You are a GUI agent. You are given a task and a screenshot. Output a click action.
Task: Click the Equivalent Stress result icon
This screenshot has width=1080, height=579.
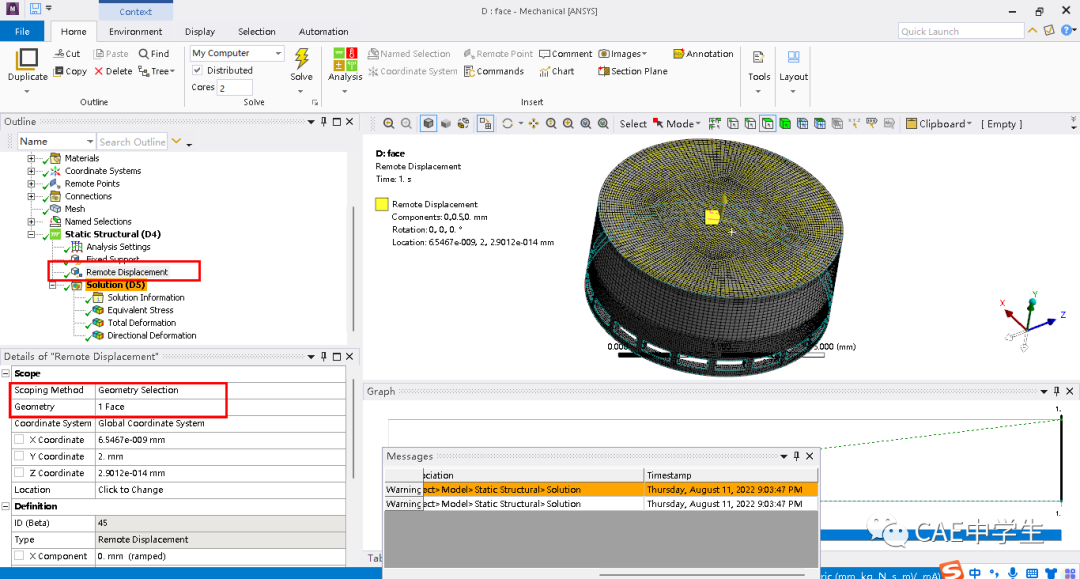[98, 310]
